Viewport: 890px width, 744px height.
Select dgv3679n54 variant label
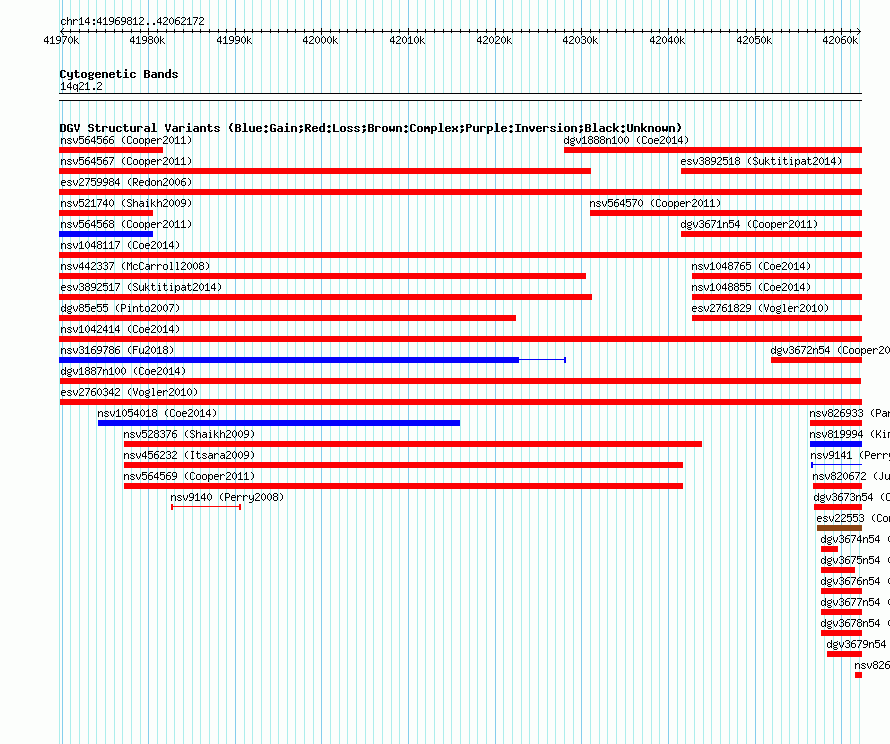[x=858, y=644]
